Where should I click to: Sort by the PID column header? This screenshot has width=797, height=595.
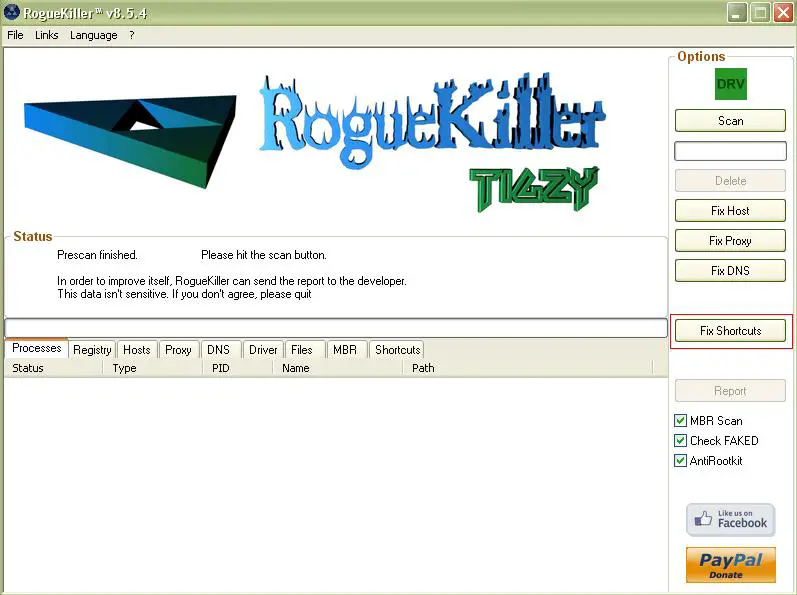pyautogui.click(x=237, y=368)
